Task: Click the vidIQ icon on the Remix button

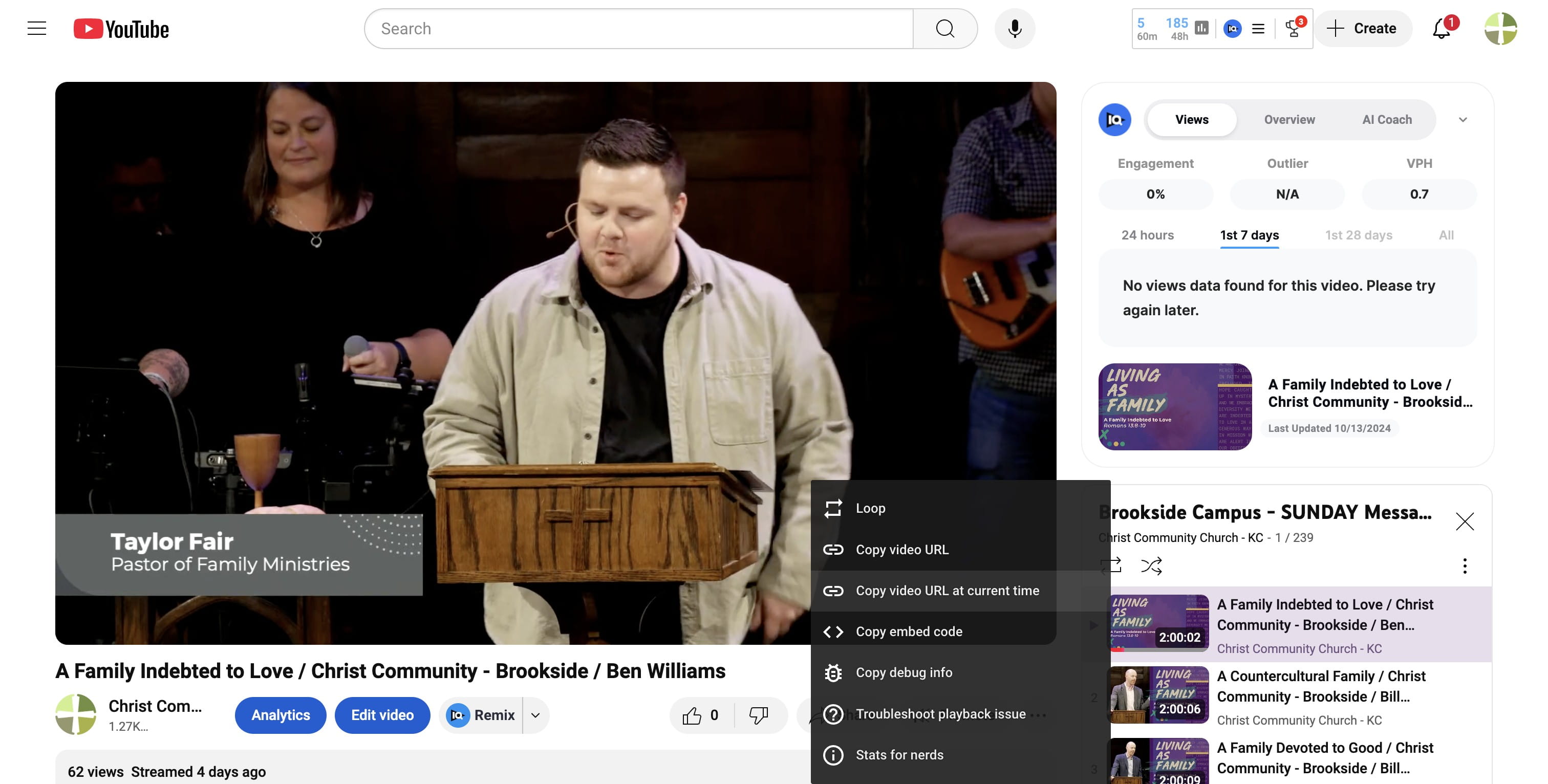Action: coord(458,715)
